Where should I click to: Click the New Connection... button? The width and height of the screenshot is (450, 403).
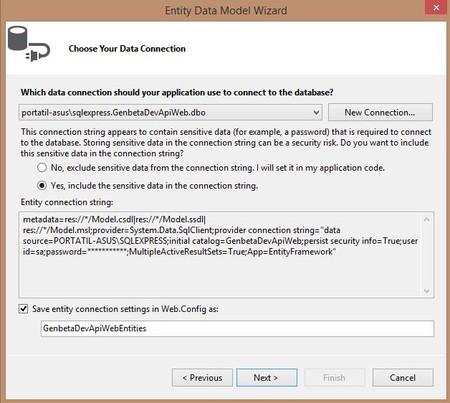click(380, 112)
